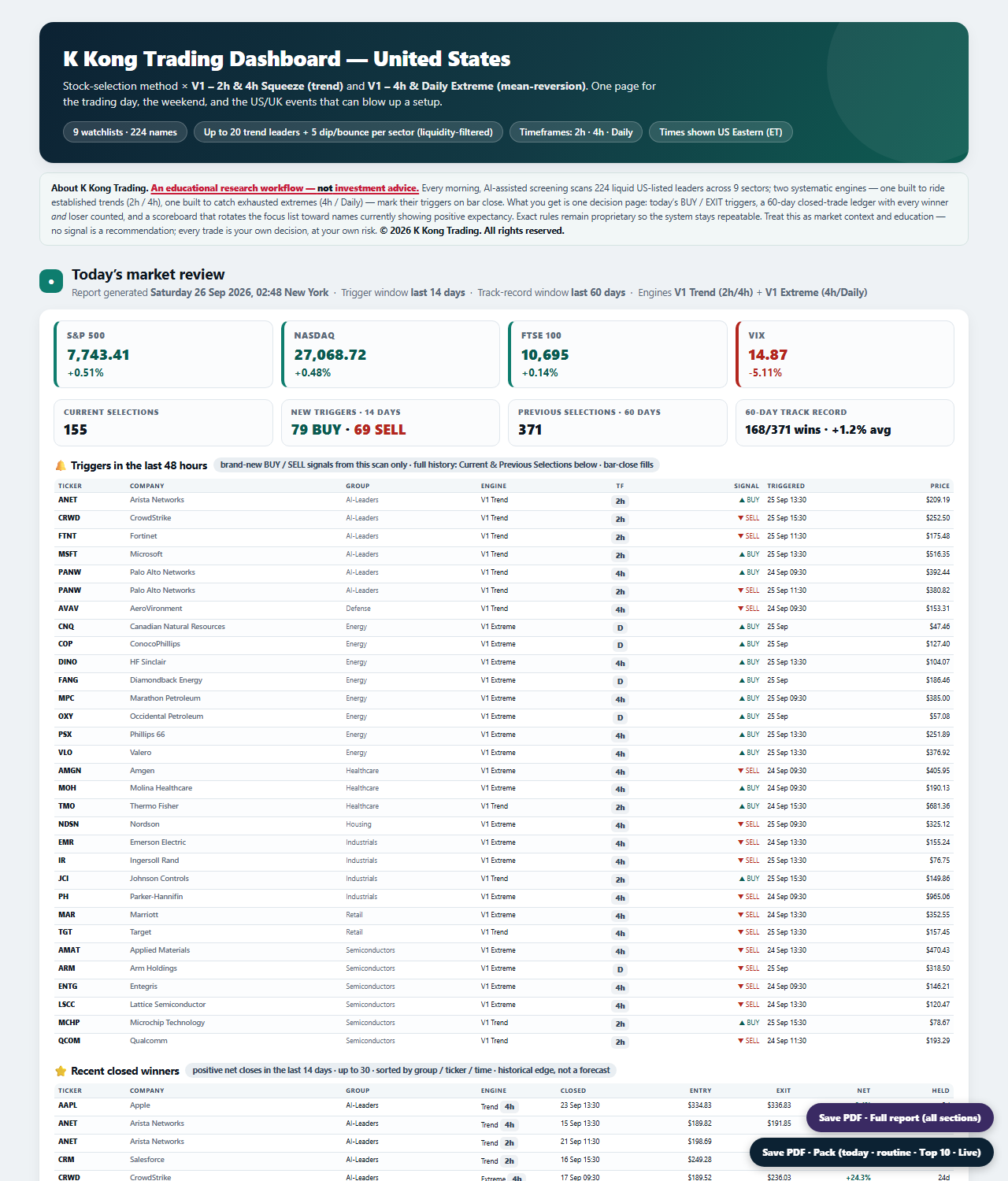Click the green icon beside Today's market review

(x=51, y=281)
